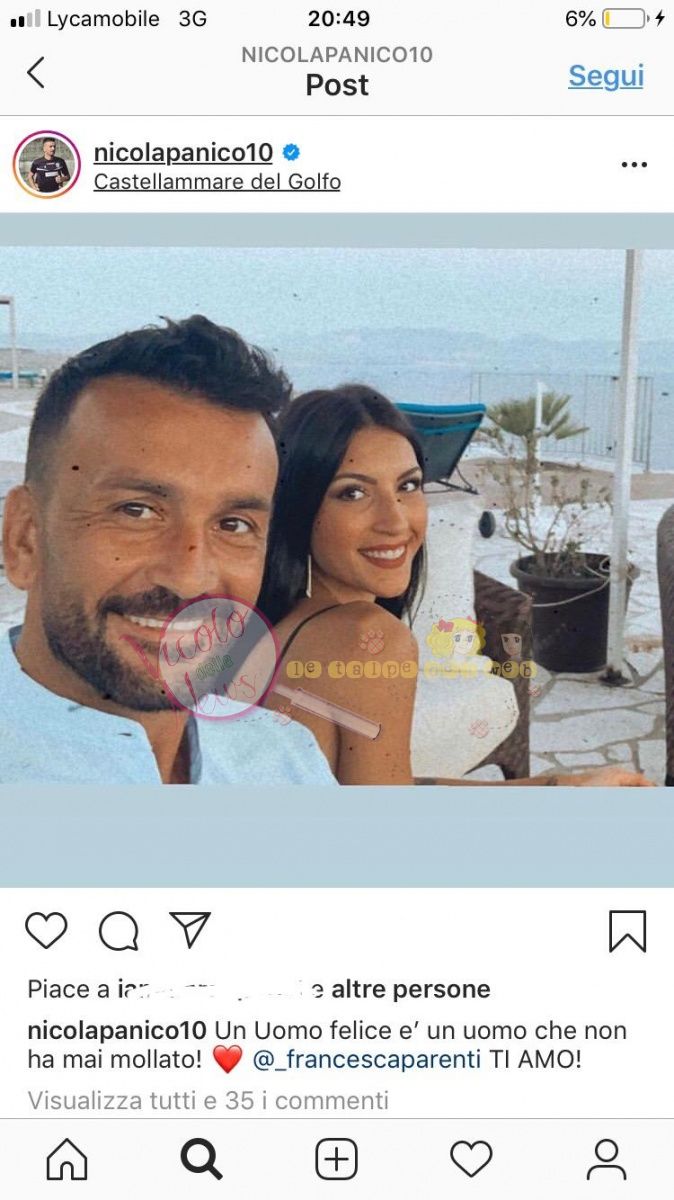Go to Home tab icon
The width and height of the screenshot is (674, 1200).
coord(67,1160)
